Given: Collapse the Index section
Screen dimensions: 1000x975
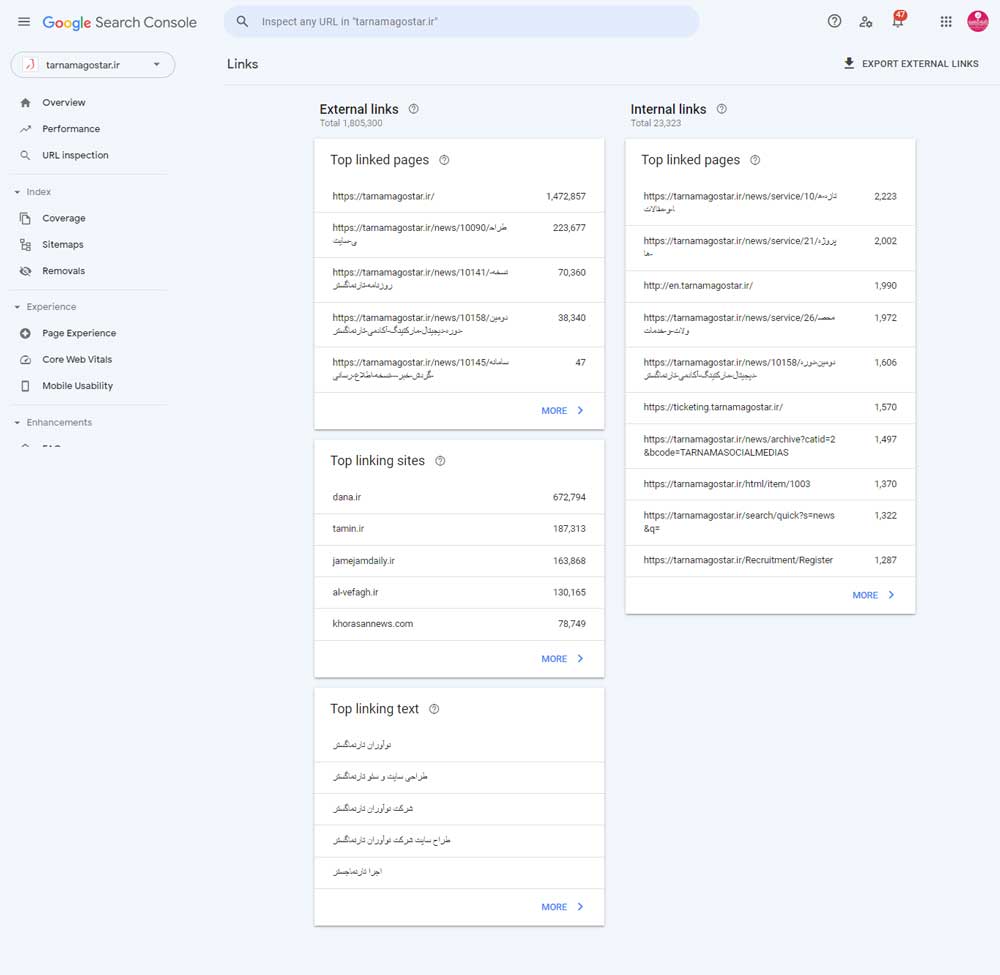Looking at the screenshot, I should [17, 192].
